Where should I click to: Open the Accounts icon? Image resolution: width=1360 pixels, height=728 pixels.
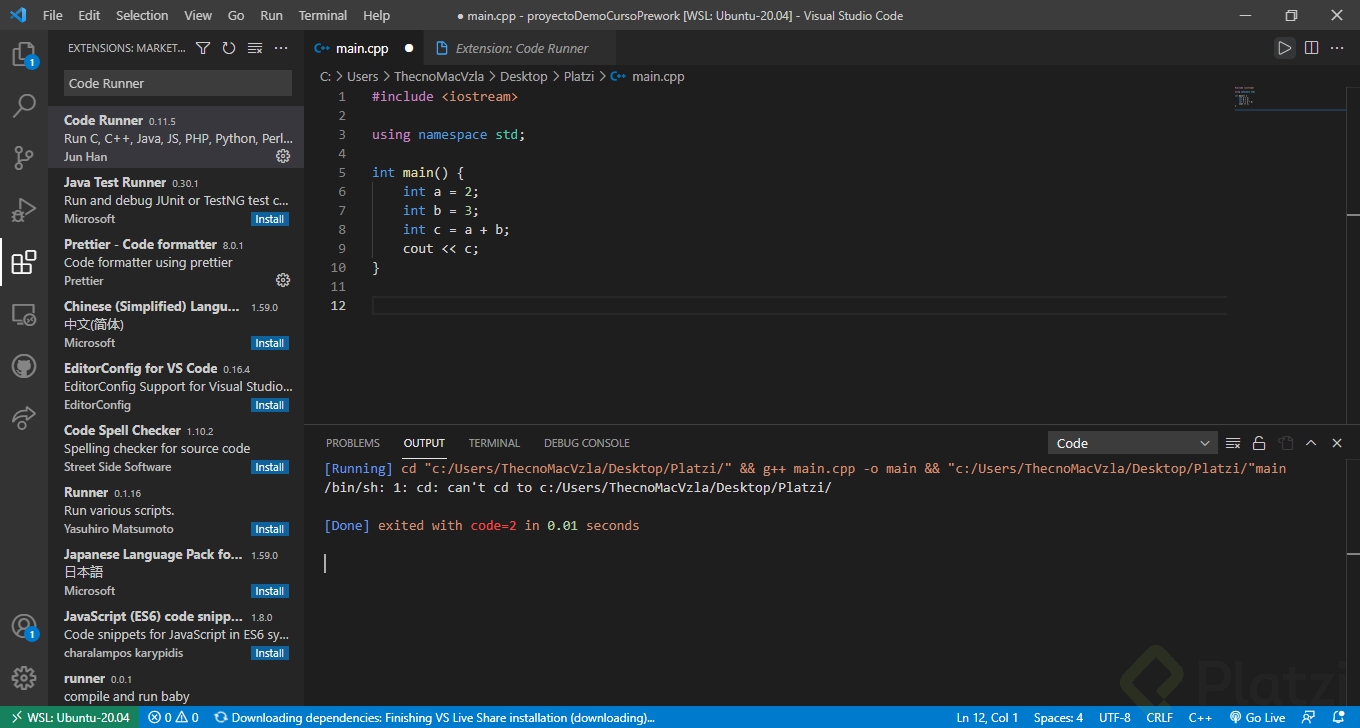(x=24, y=628)
